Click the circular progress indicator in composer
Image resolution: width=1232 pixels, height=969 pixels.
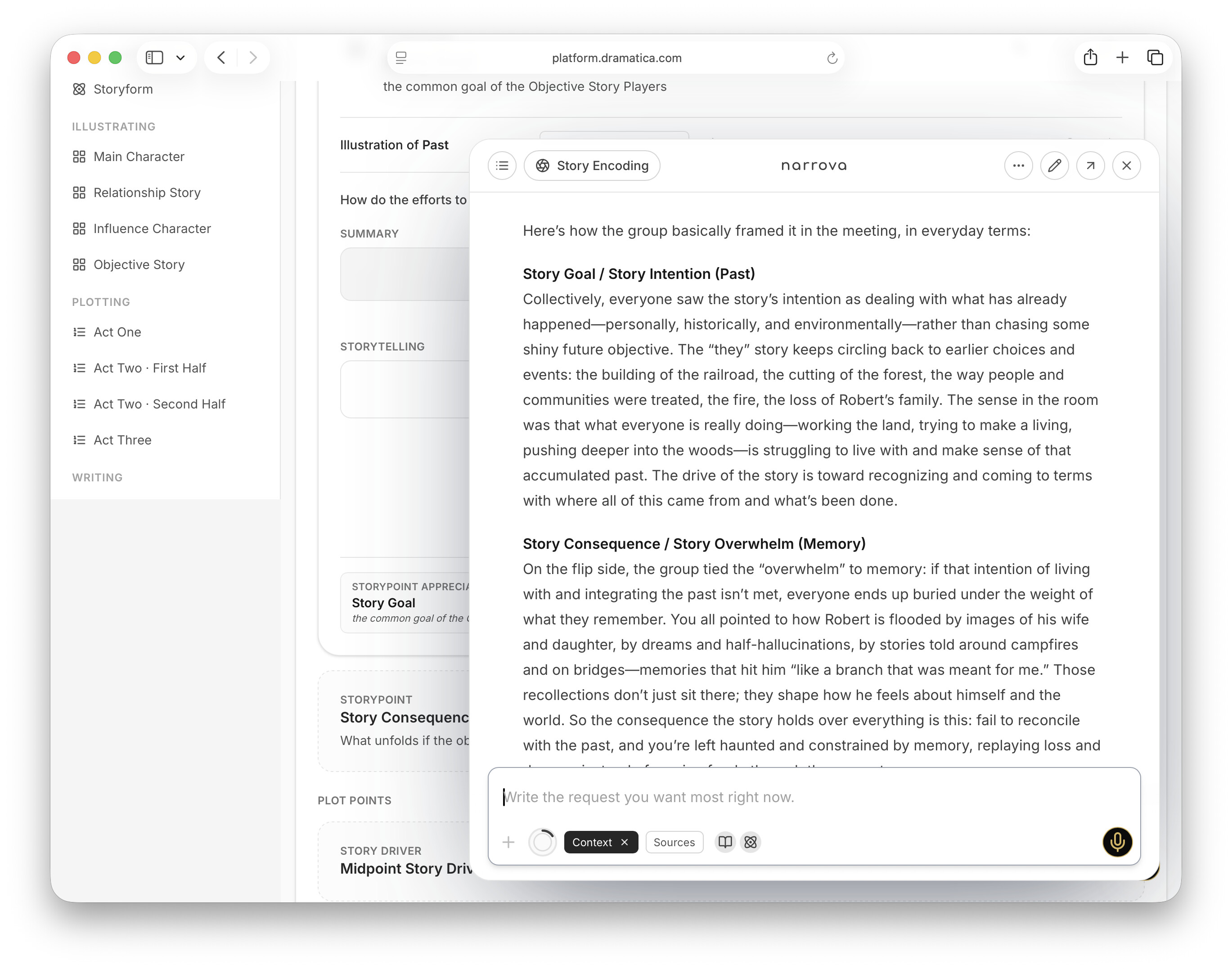pos(542,842)
